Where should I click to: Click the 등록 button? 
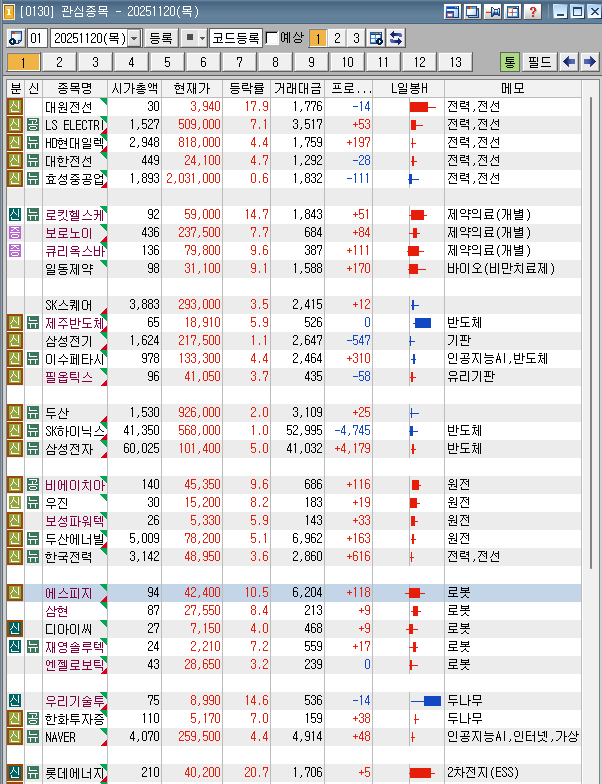[x=160, y=38]
